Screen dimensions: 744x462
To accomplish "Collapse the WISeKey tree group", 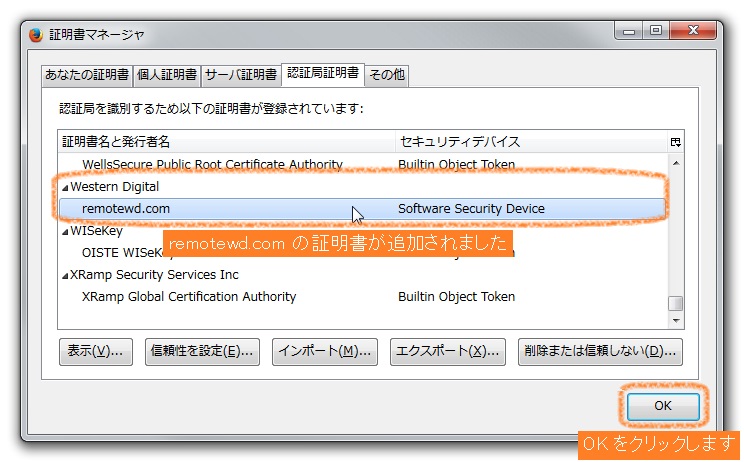I will pyautogui.click(x=65, y=232).
